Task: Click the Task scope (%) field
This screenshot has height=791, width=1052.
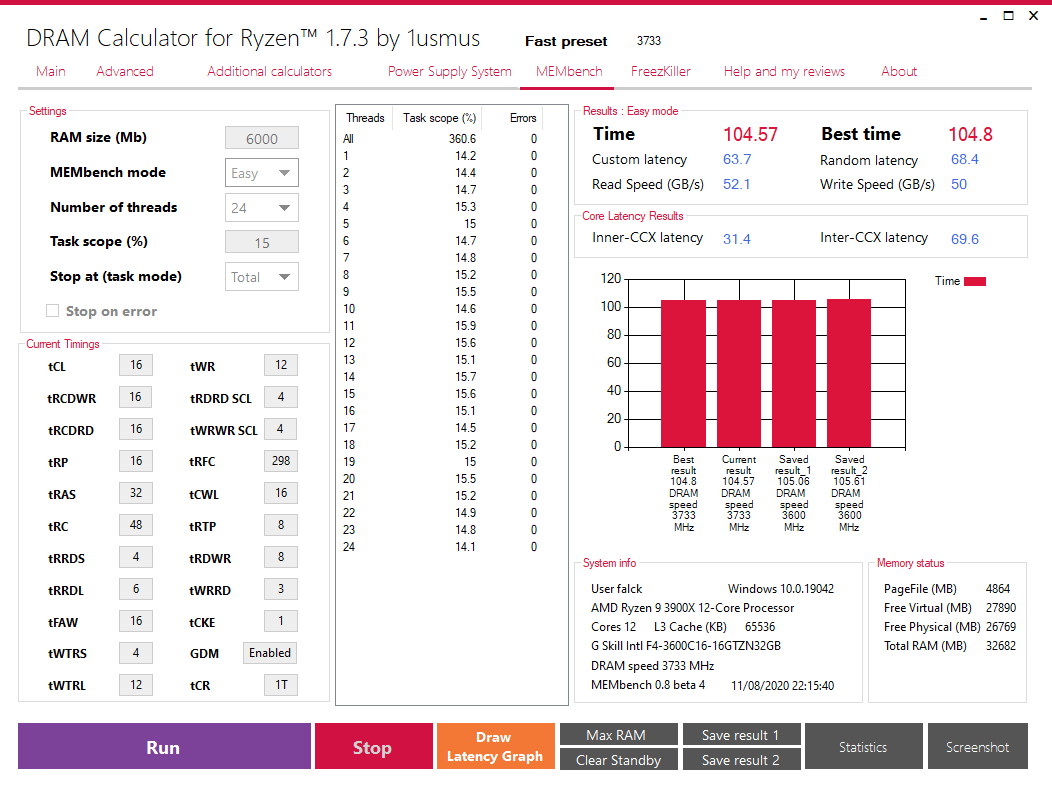Action: click(262, 242)
